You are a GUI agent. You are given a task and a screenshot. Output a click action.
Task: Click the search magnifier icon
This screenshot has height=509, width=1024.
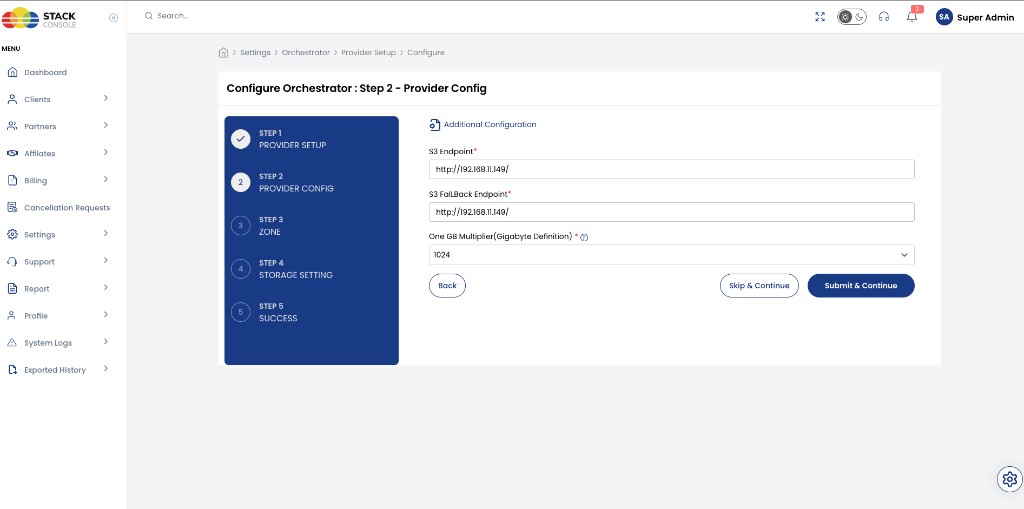click(x=149, y=16)
